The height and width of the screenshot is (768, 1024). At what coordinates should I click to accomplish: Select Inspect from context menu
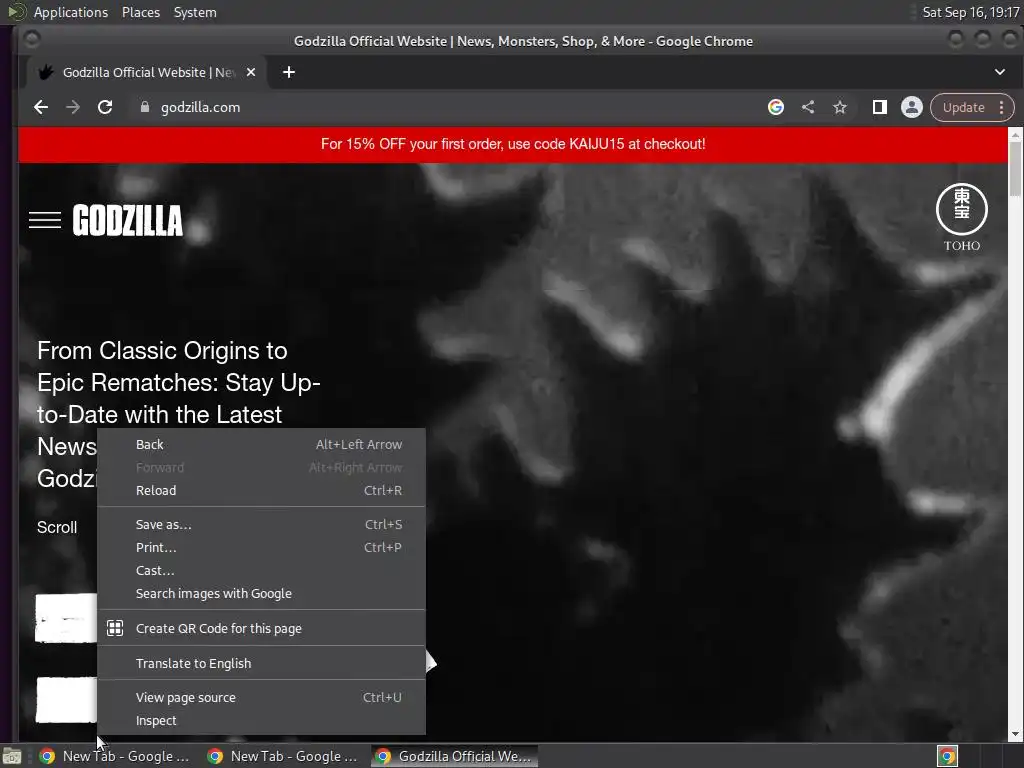click(x=261, y=720)
